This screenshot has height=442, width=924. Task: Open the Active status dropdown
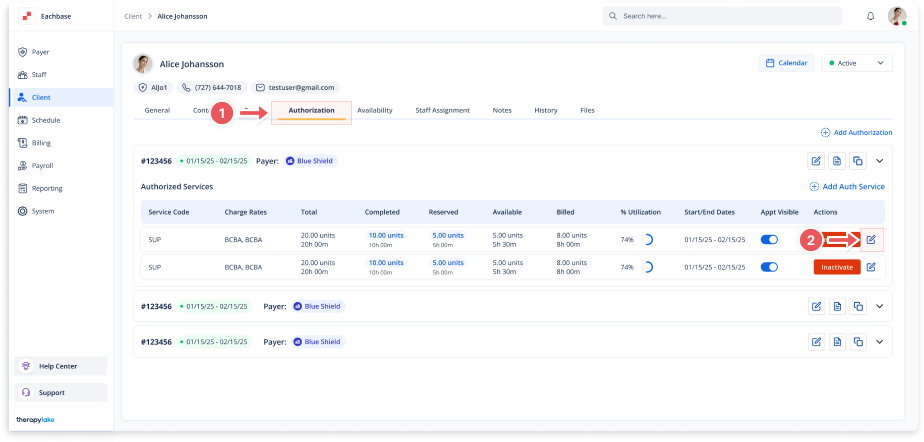[x=856, y=63]
